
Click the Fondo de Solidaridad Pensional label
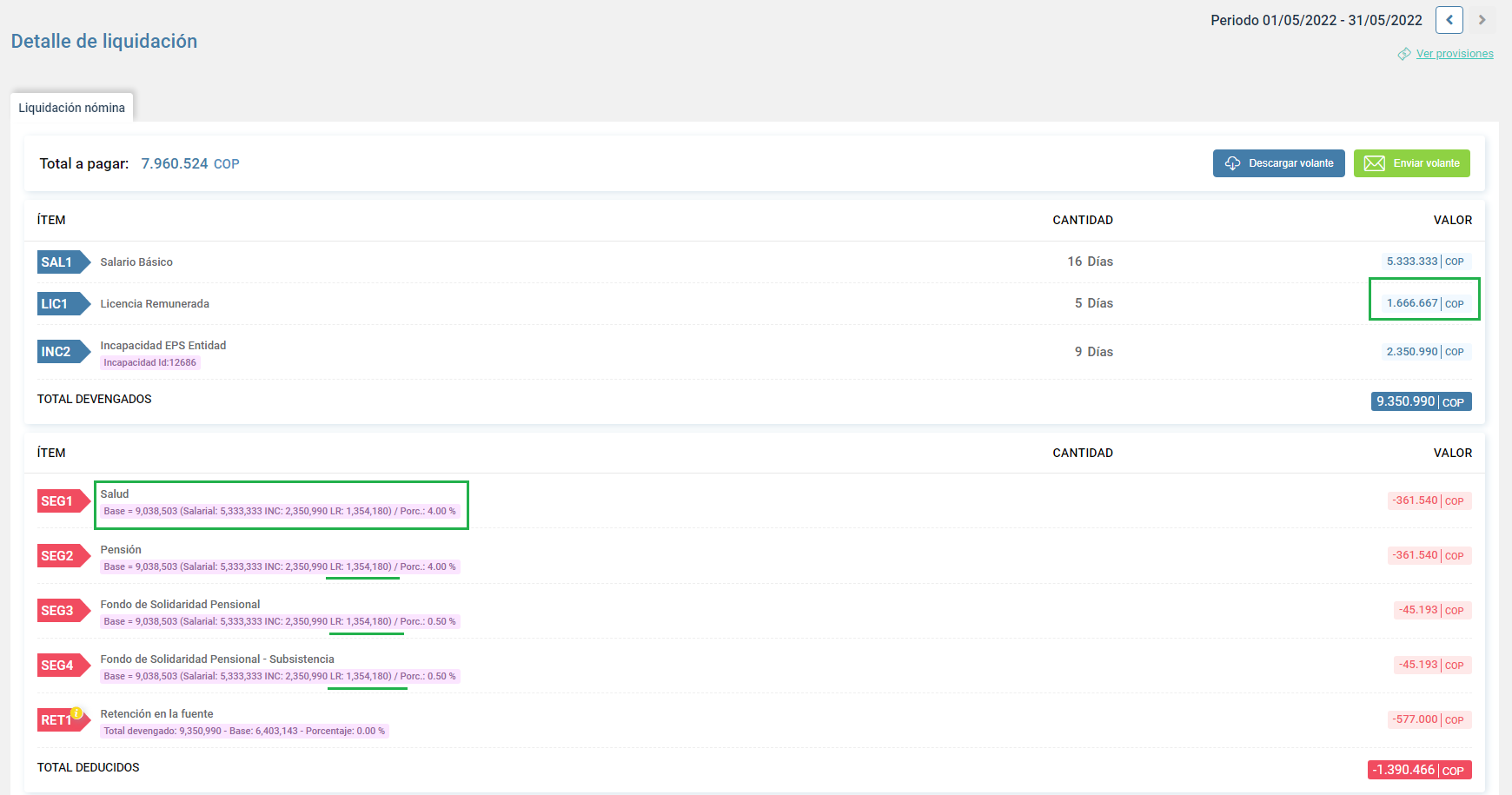180,604
